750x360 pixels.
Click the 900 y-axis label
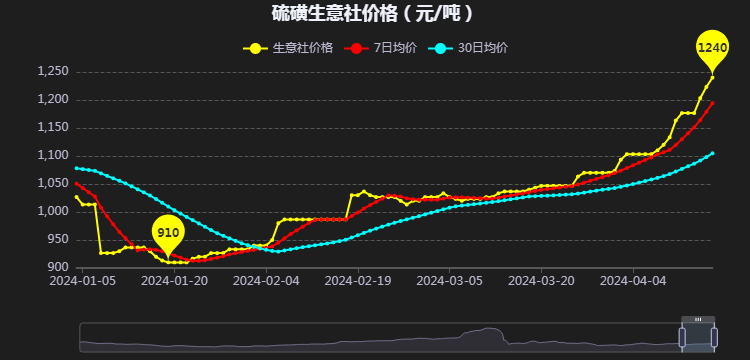pos(59,267)
